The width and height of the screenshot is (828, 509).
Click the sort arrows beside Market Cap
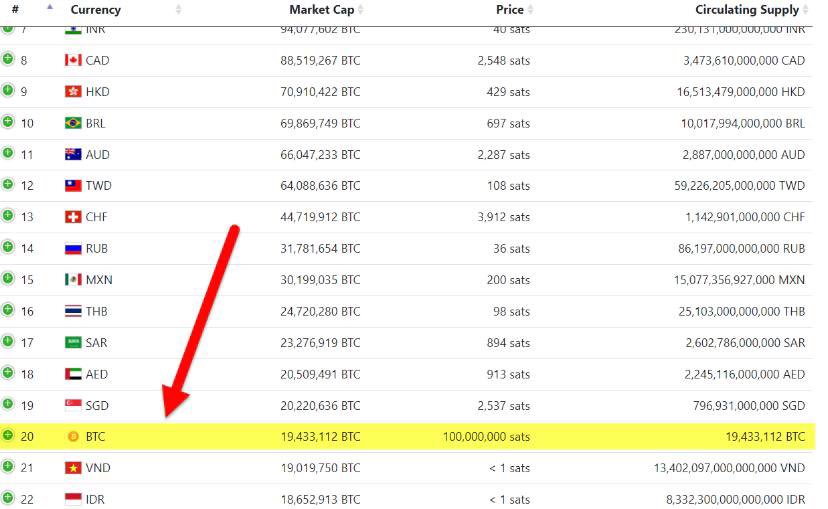(361, 10)
